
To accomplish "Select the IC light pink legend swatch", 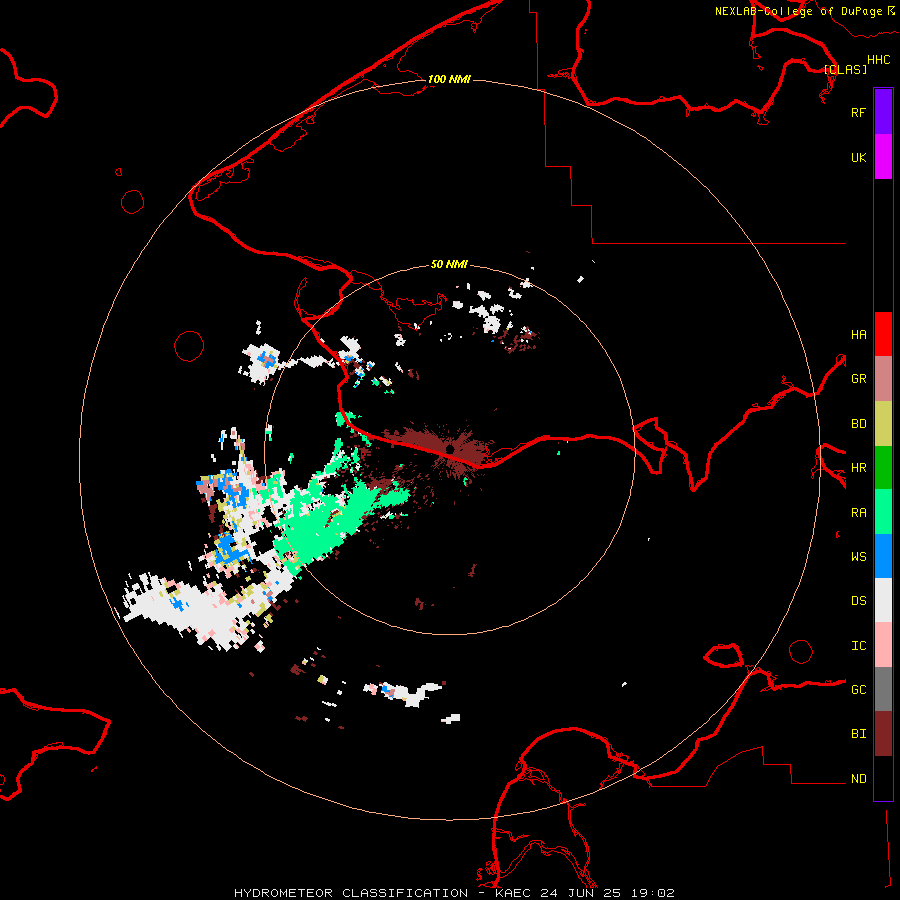I will (x=883, y=645).
